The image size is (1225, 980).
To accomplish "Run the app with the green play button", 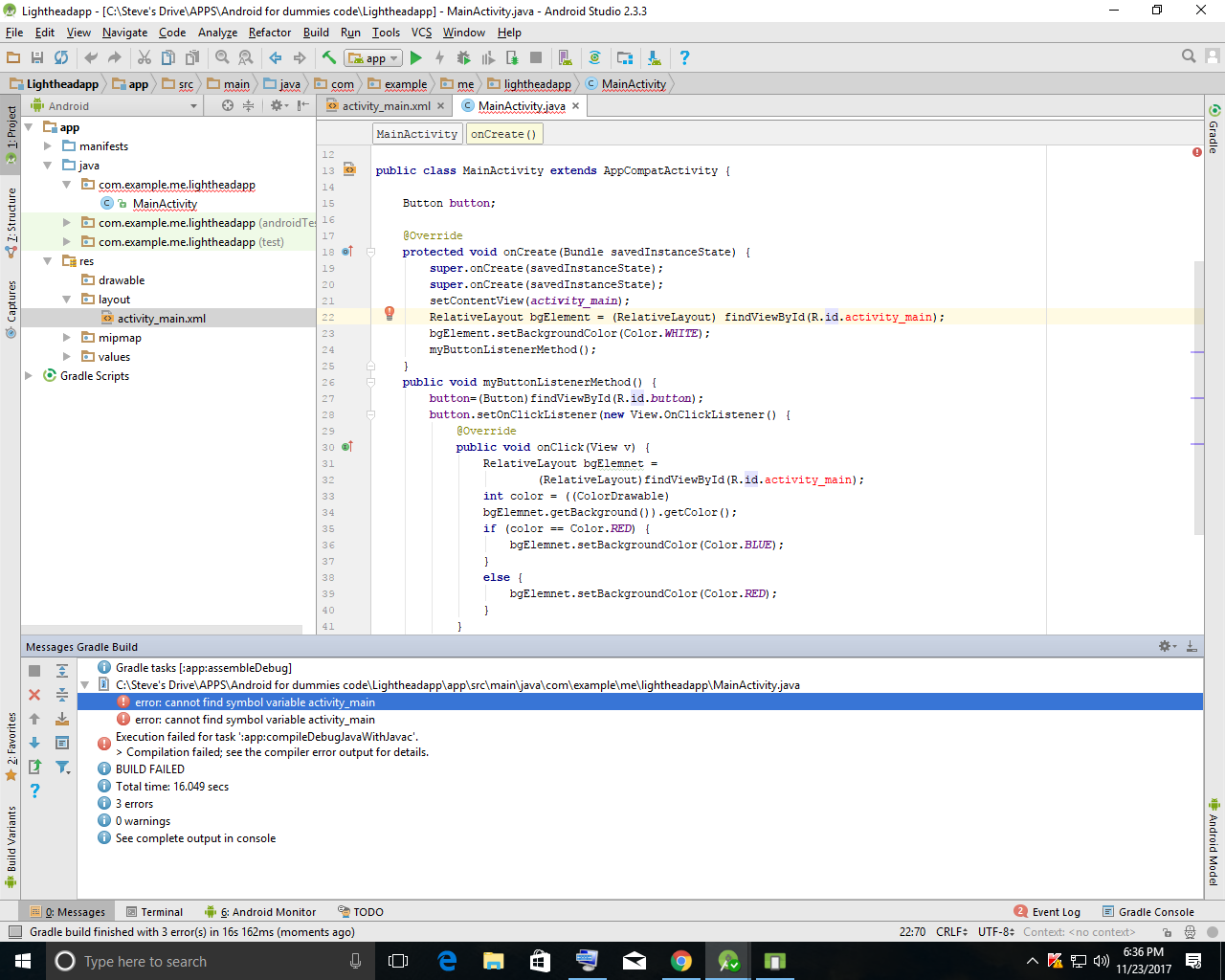I will tap(415, 58).
